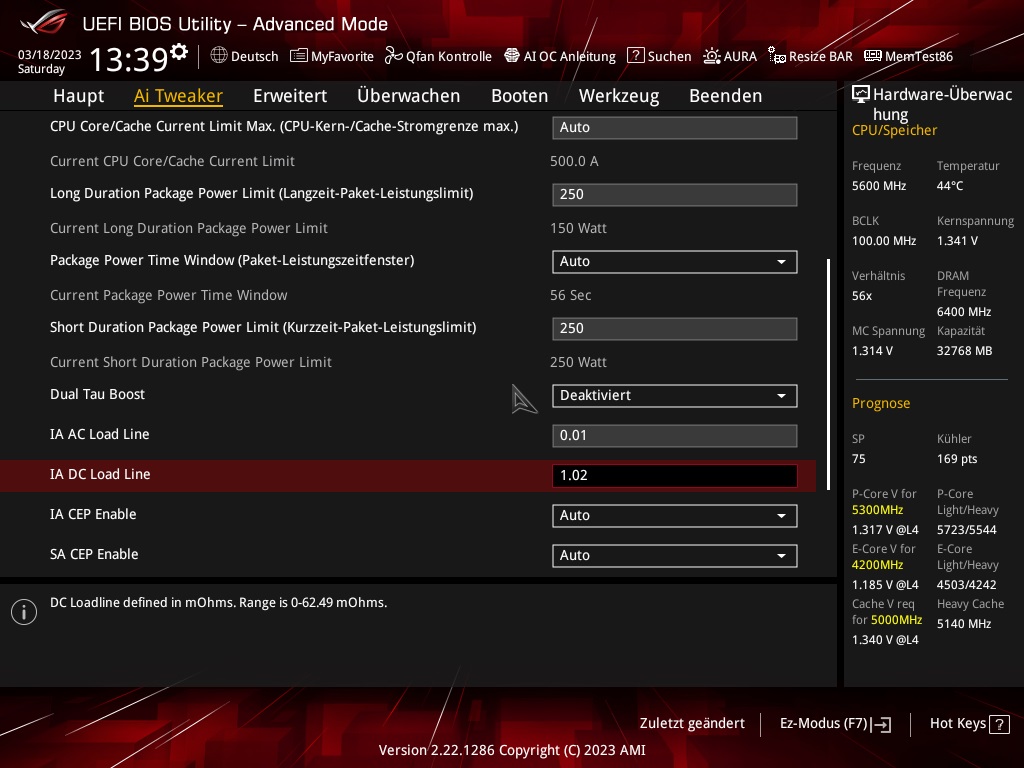The image size is (1024, 768).
Task: Click Zuletzt geändert button
Action: [692, 724]
